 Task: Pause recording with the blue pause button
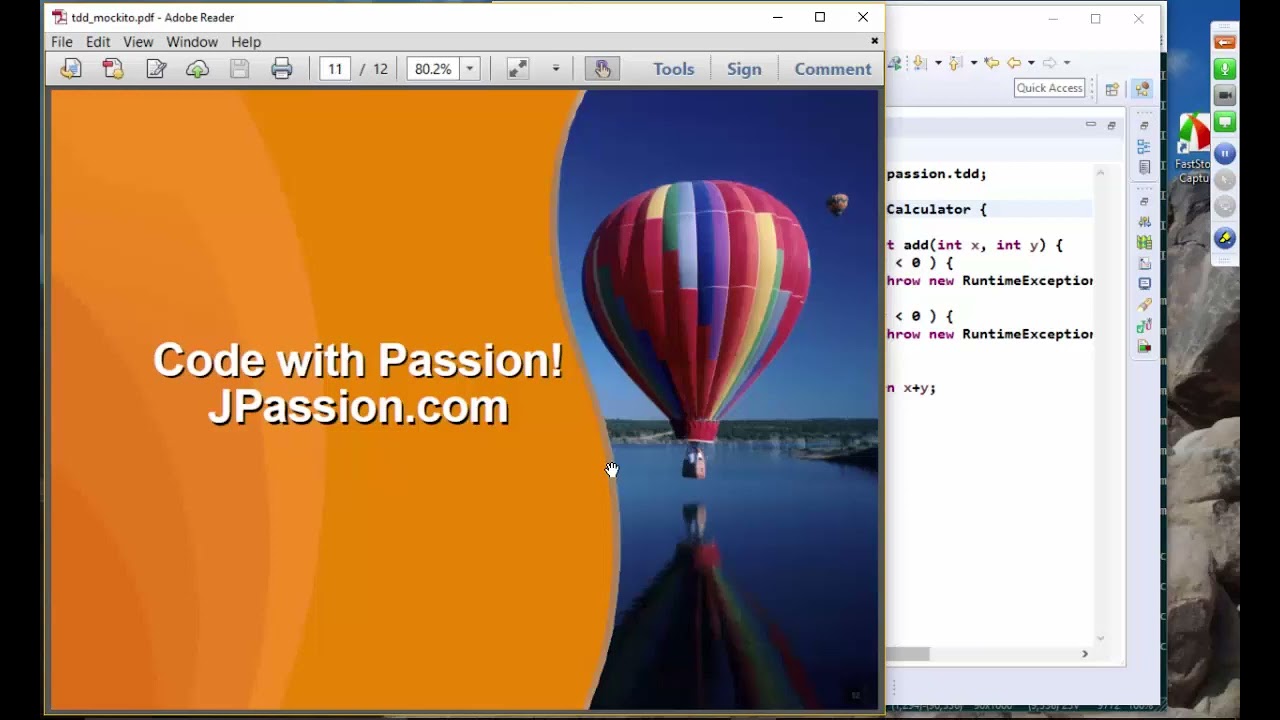[x=1224, y=153]
